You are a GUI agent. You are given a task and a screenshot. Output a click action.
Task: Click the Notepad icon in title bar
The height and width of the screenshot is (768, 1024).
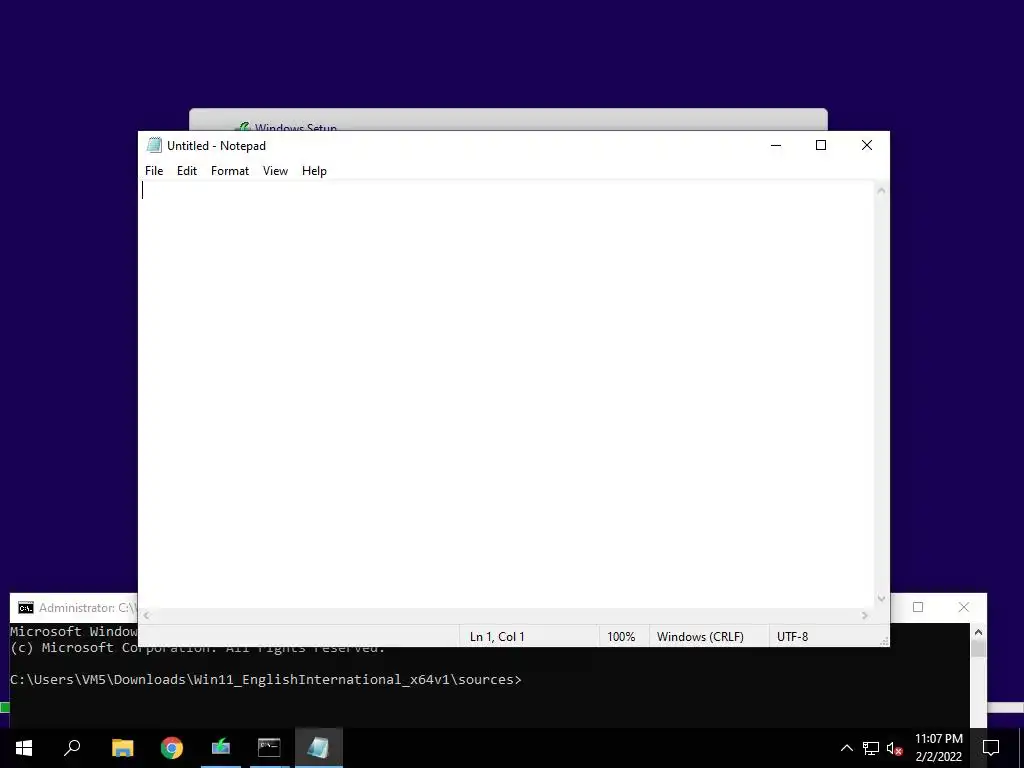(x=154, y=146)
